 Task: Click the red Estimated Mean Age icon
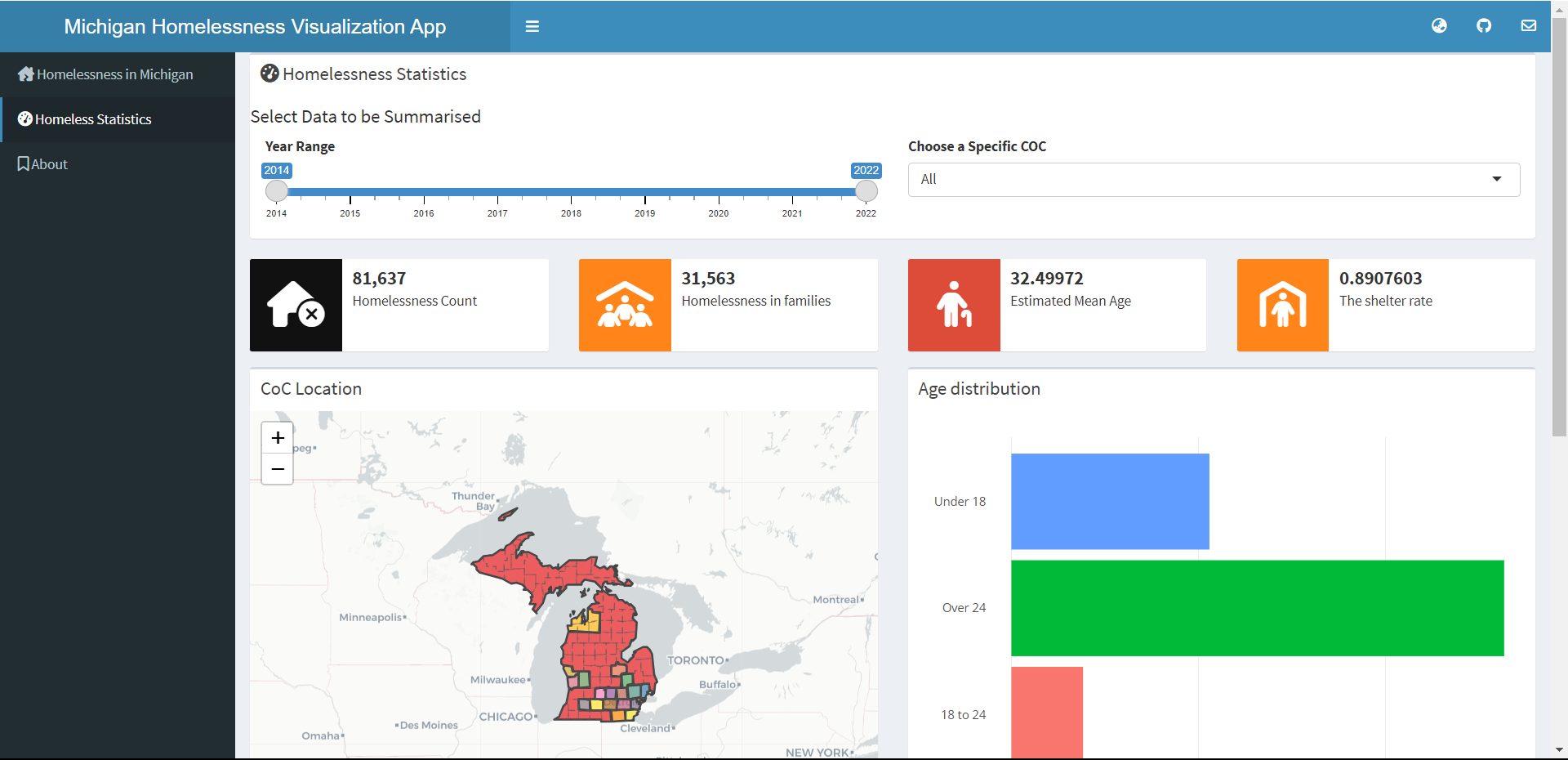(954, 305)
